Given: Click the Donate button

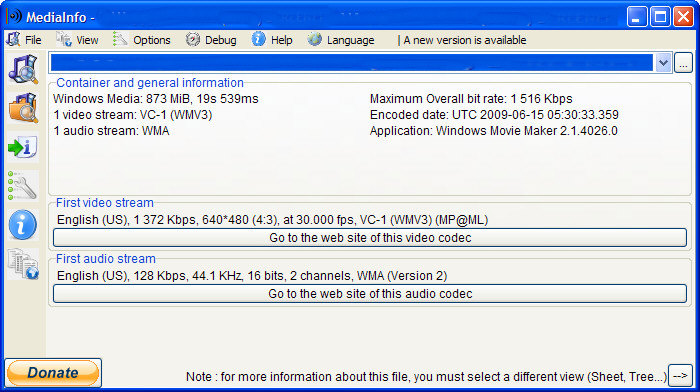Looking at the screenshot, I should (53, 373).
